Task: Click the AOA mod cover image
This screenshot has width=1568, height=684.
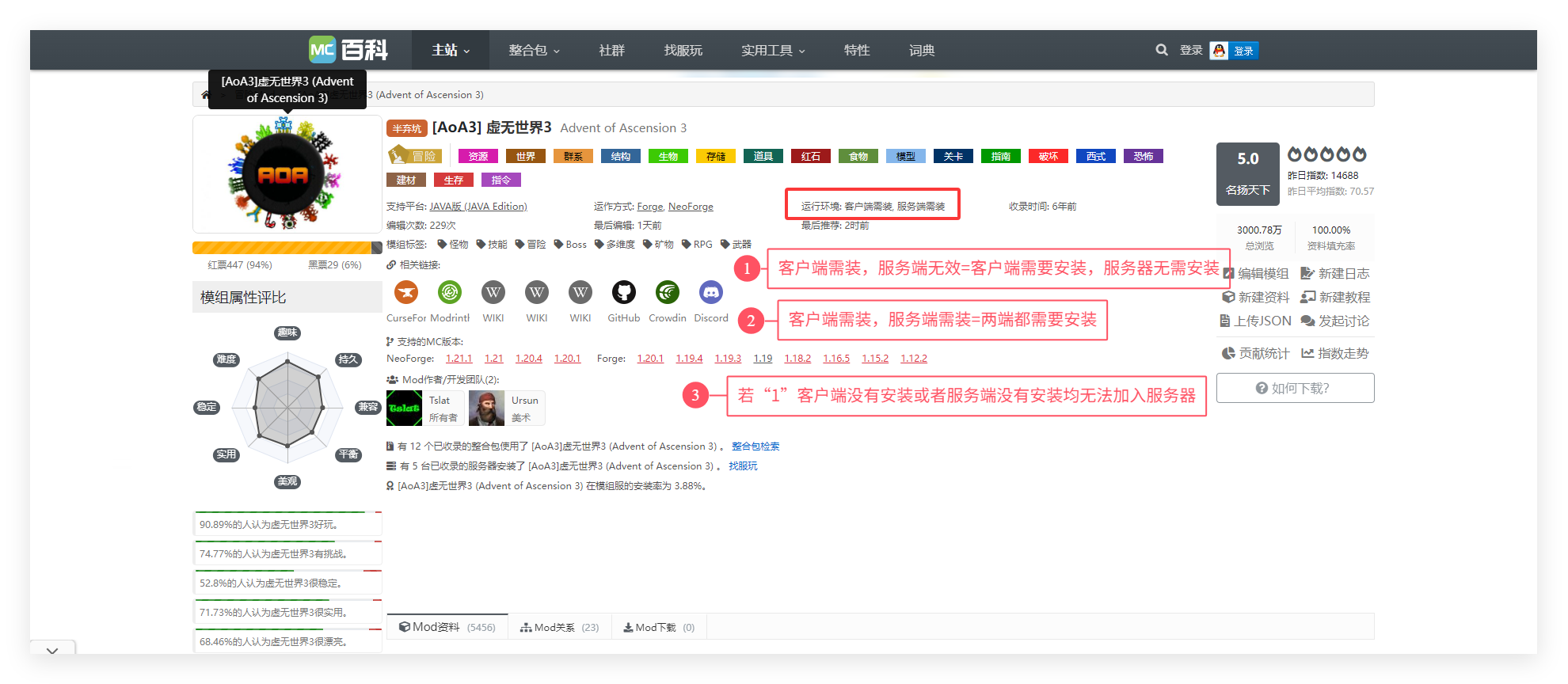Action: pos(287,174)
